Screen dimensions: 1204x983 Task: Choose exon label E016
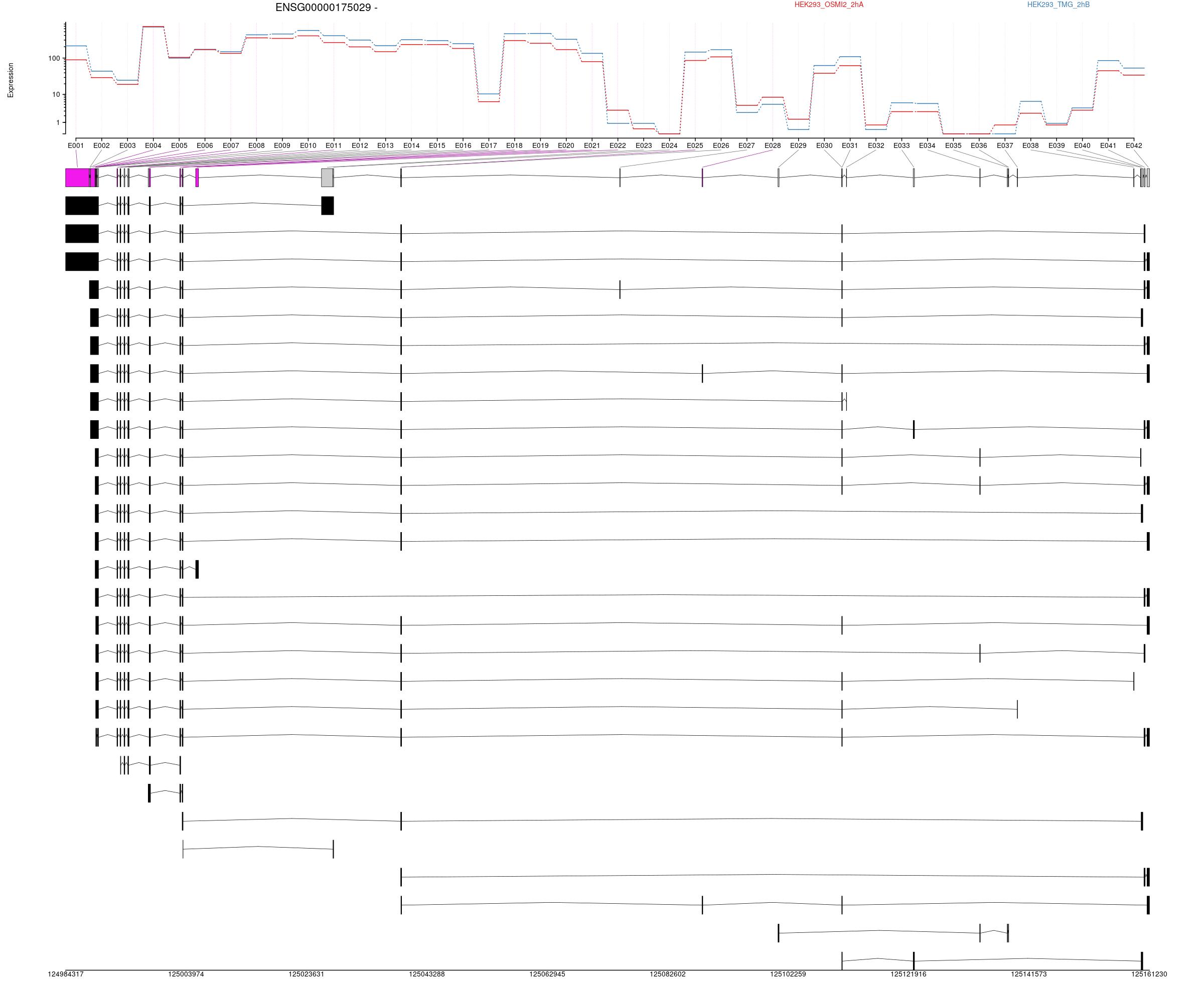pos(463,145)
